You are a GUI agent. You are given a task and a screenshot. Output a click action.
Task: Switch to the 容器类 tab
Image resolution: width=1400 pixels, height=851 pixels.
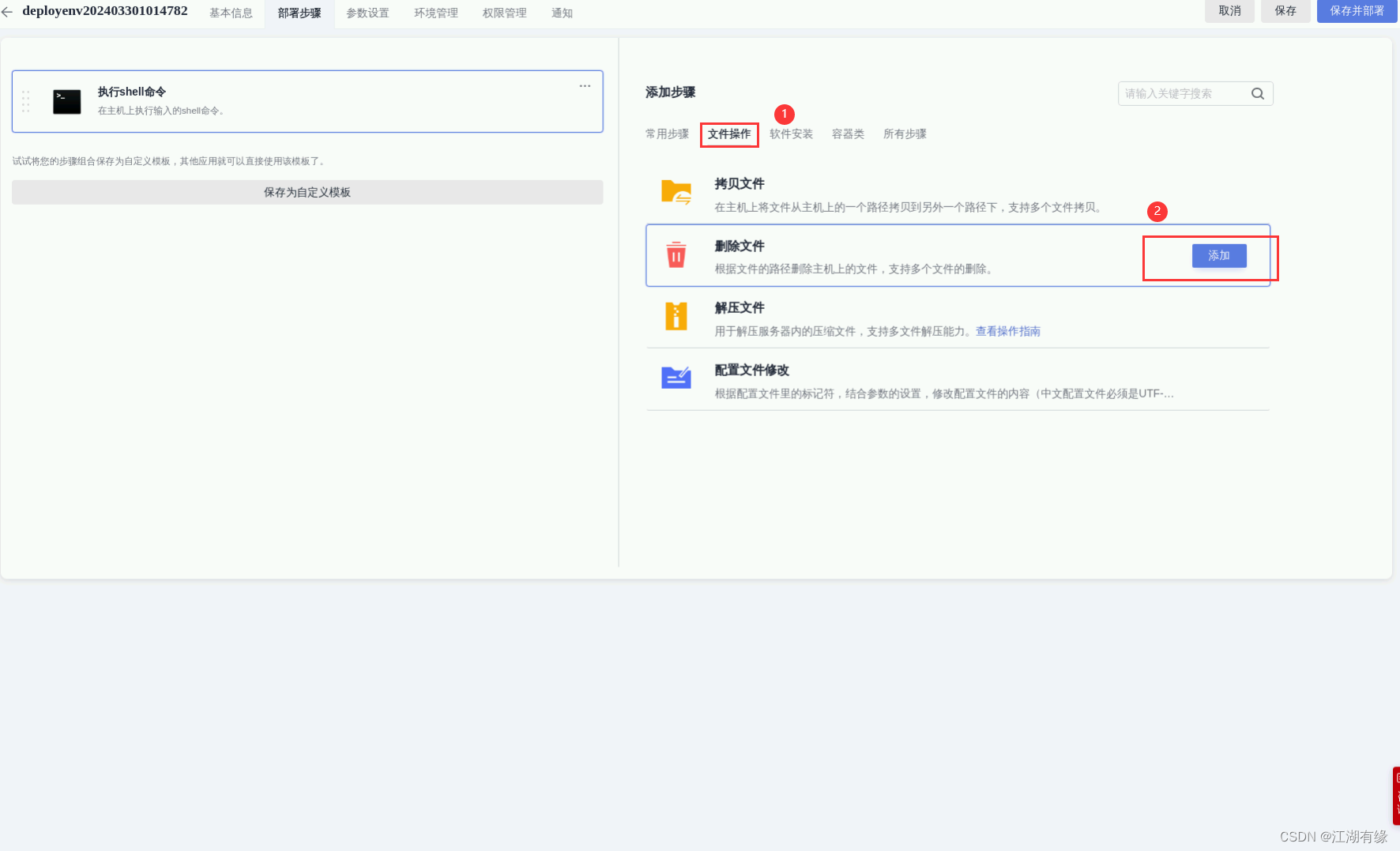[847, 134]
